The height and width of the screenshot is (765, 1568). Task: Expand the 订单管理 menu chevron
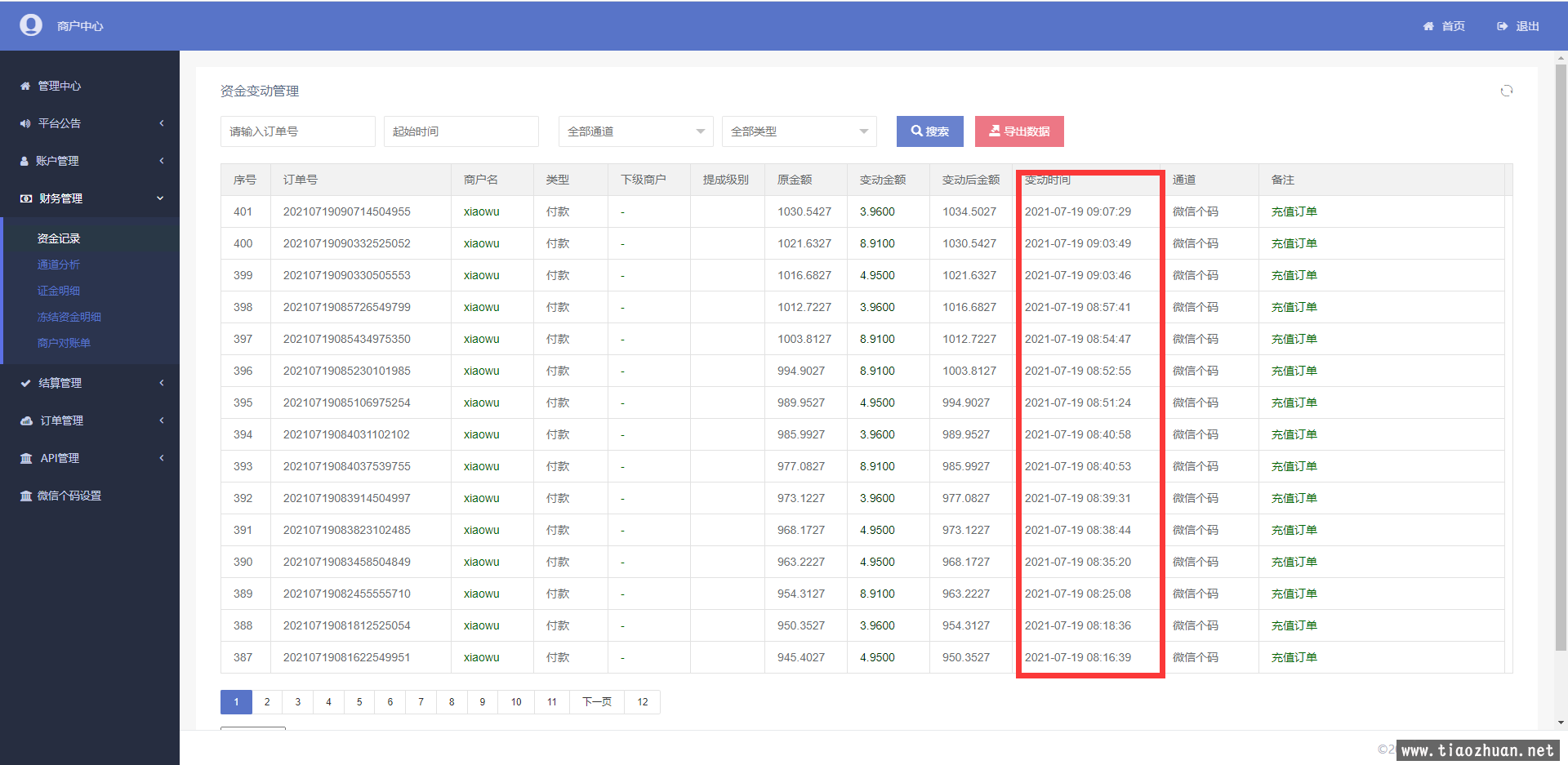[x=162, y=420]
